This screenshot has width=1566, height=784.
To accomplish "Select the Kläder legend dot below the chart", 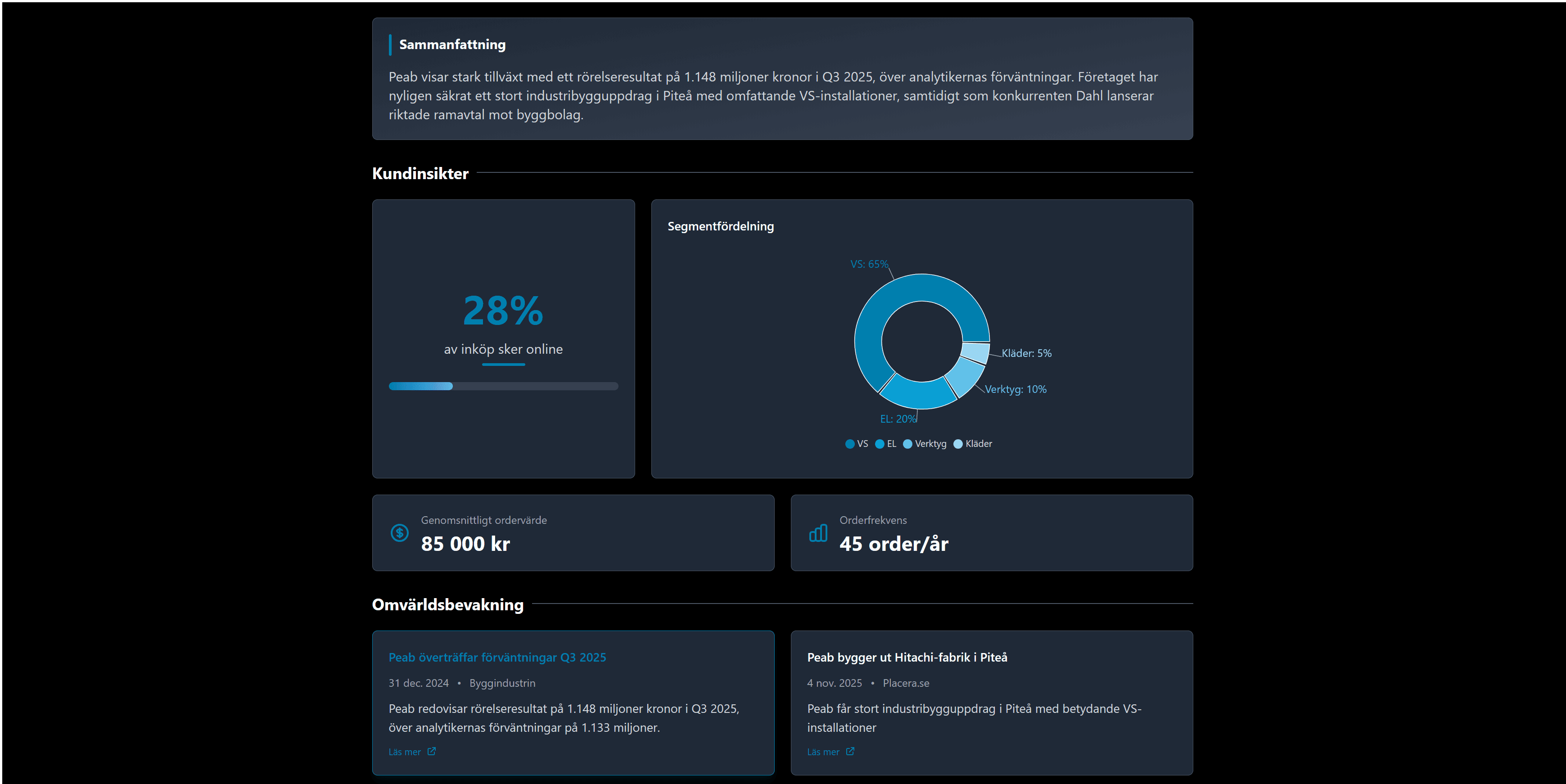I will click(x=959, y=444).
